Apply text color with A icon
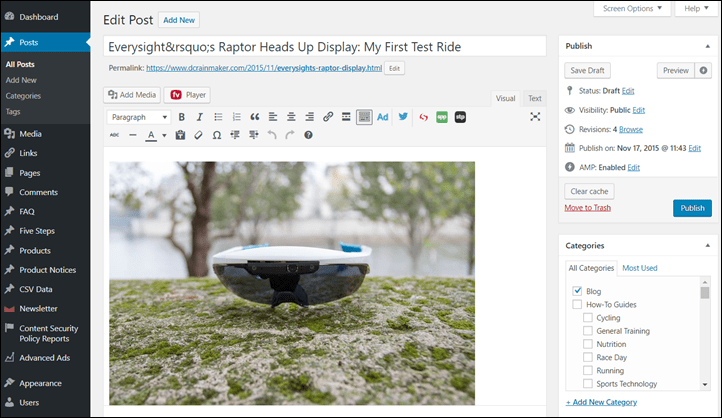Image resolution: width=722 pixels, height=418 pixels. [151, 135]
